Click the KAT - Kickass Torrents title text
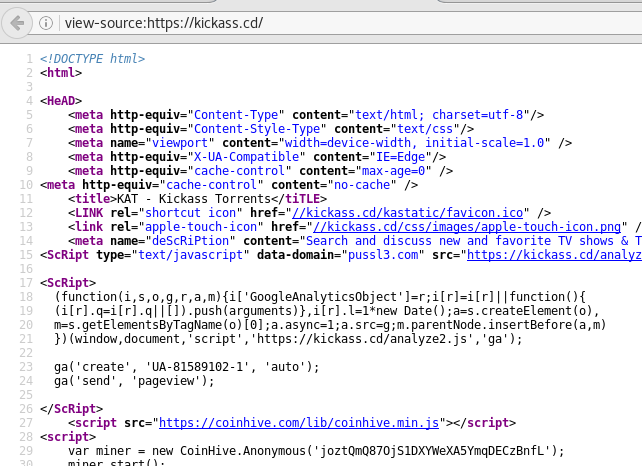 click(194, 199)
